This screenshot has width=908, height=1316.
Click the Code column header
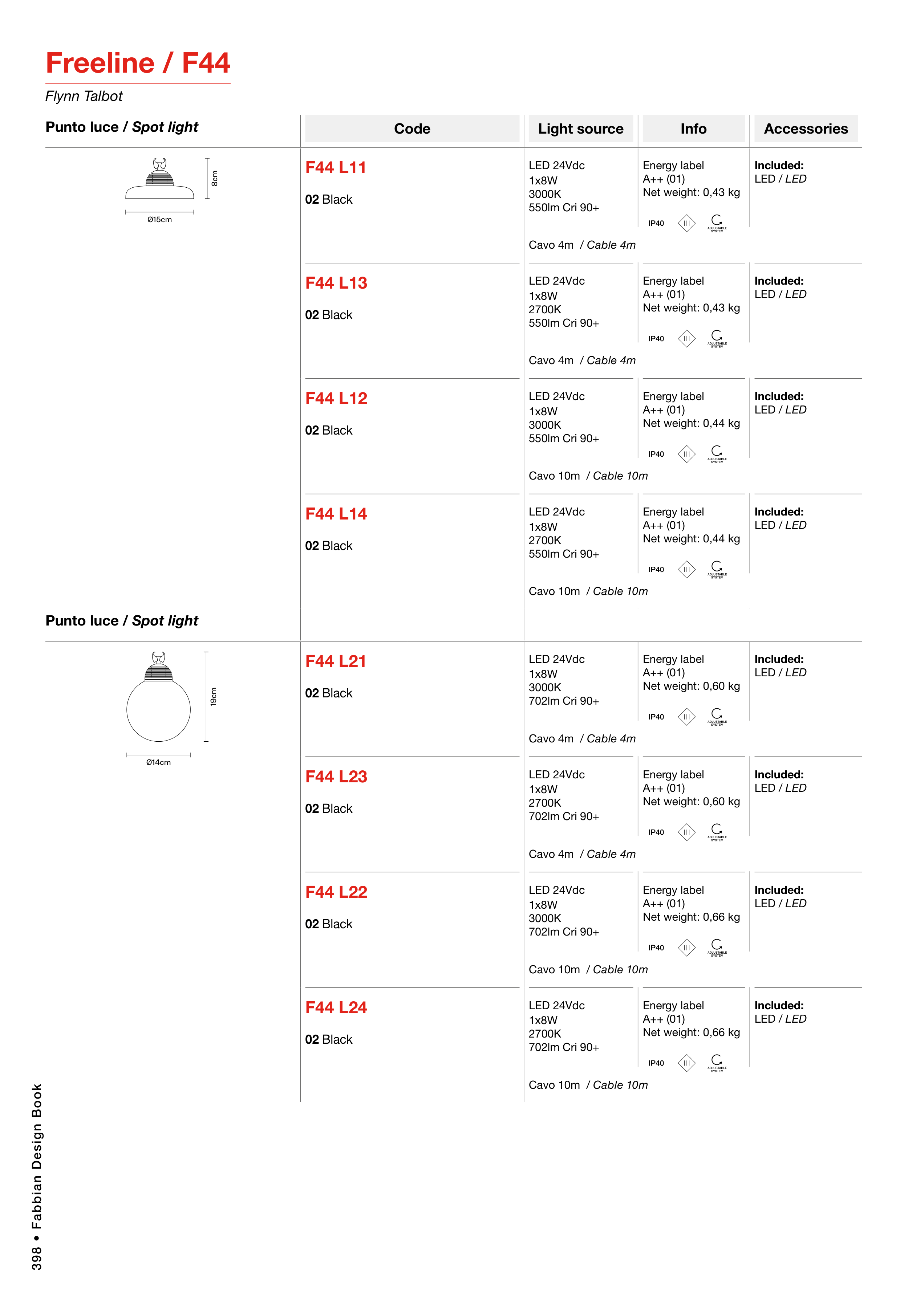(412, 129)
